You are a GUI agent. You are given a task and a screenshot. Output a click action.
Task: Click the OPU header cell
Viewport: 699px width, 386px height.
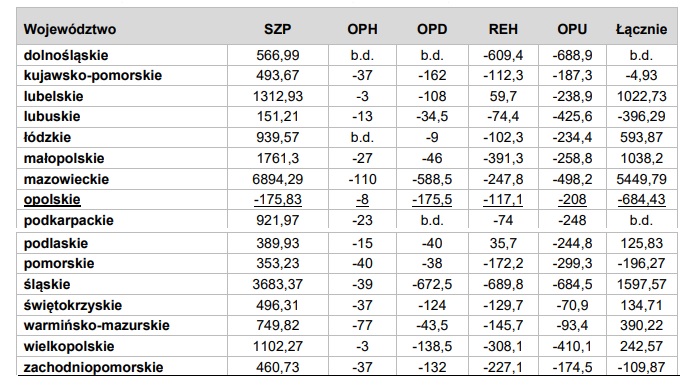point(572,29)
